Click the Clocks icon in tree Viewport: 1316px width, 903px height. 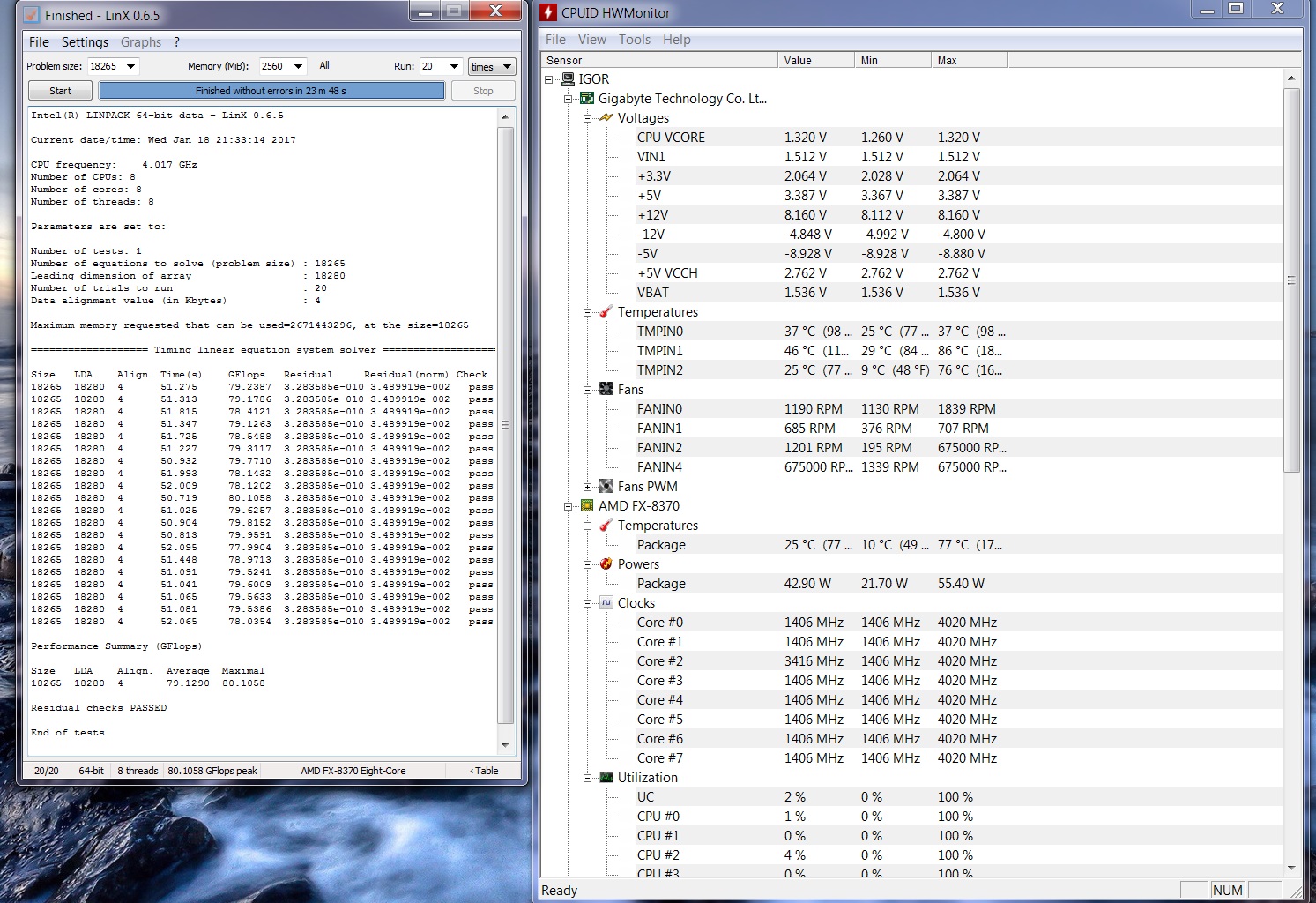606,603
